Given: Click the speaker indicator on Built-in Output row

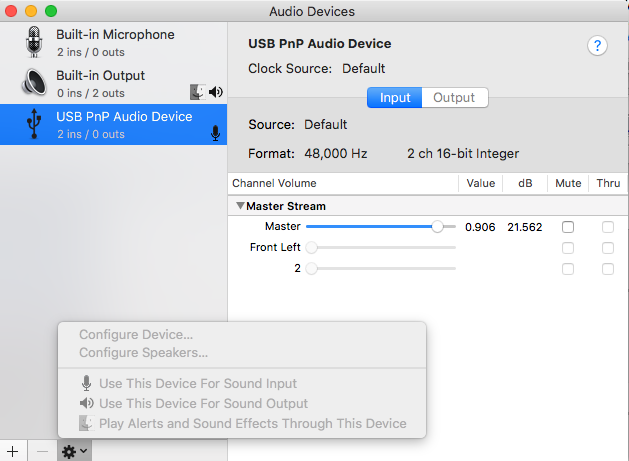Looking at the screenshot, I should click(215, 92).
